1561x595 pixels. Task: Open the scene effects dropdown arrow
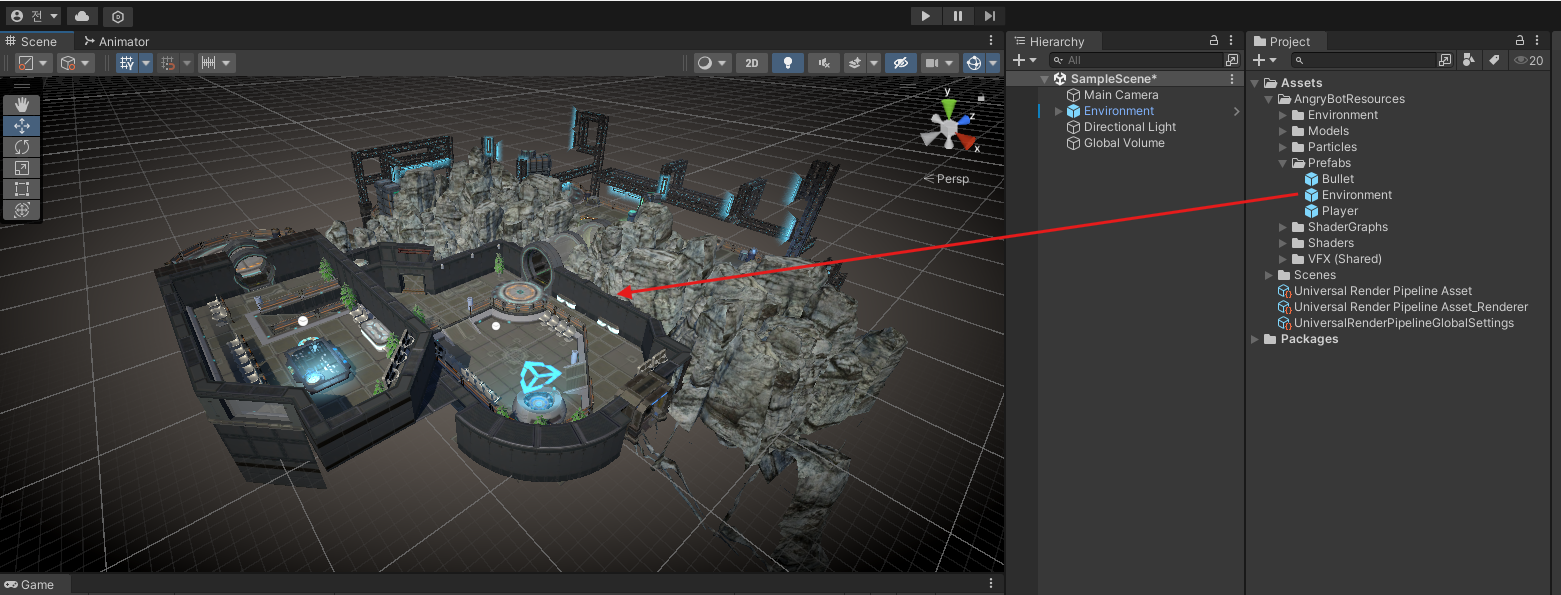[x=874, y=63]
